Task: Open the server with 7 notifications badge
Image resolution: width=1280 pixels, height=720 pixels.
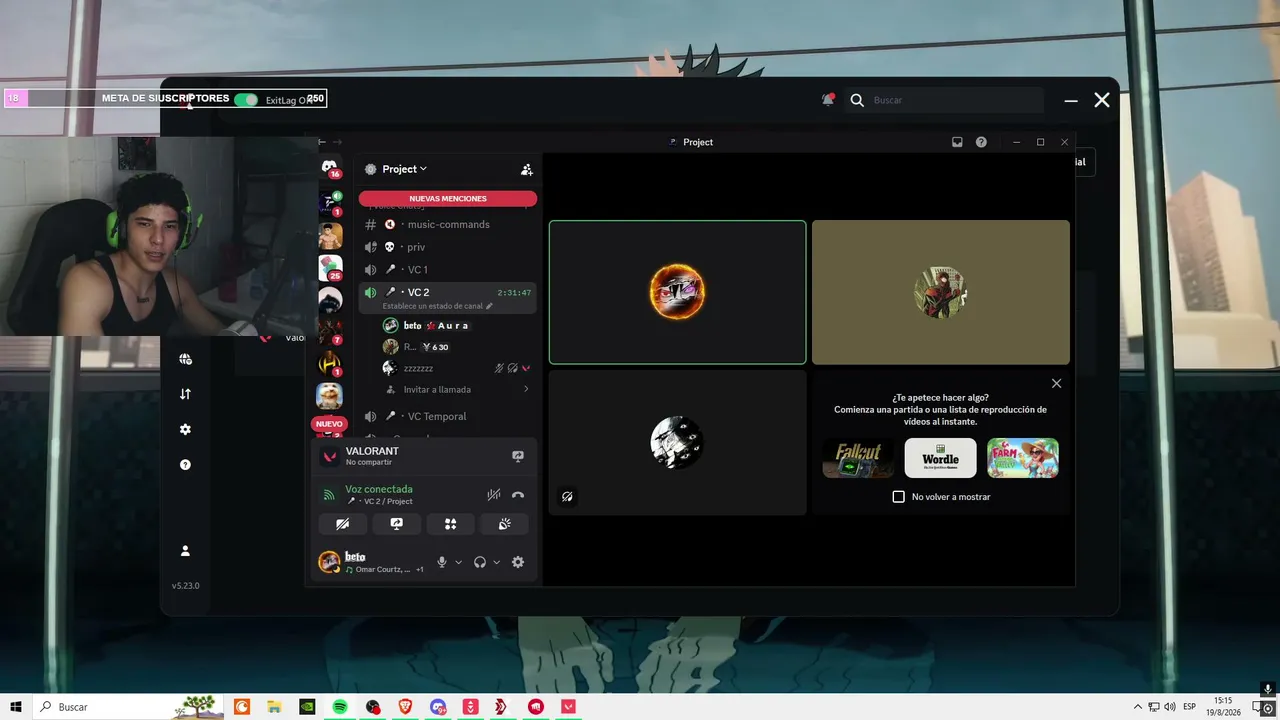Action: [x=330, y=331]
